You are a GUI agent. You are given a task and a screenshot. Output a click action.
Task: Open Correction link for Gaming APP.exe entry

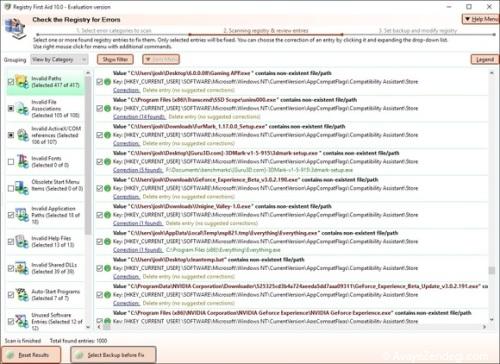(126, 90)
